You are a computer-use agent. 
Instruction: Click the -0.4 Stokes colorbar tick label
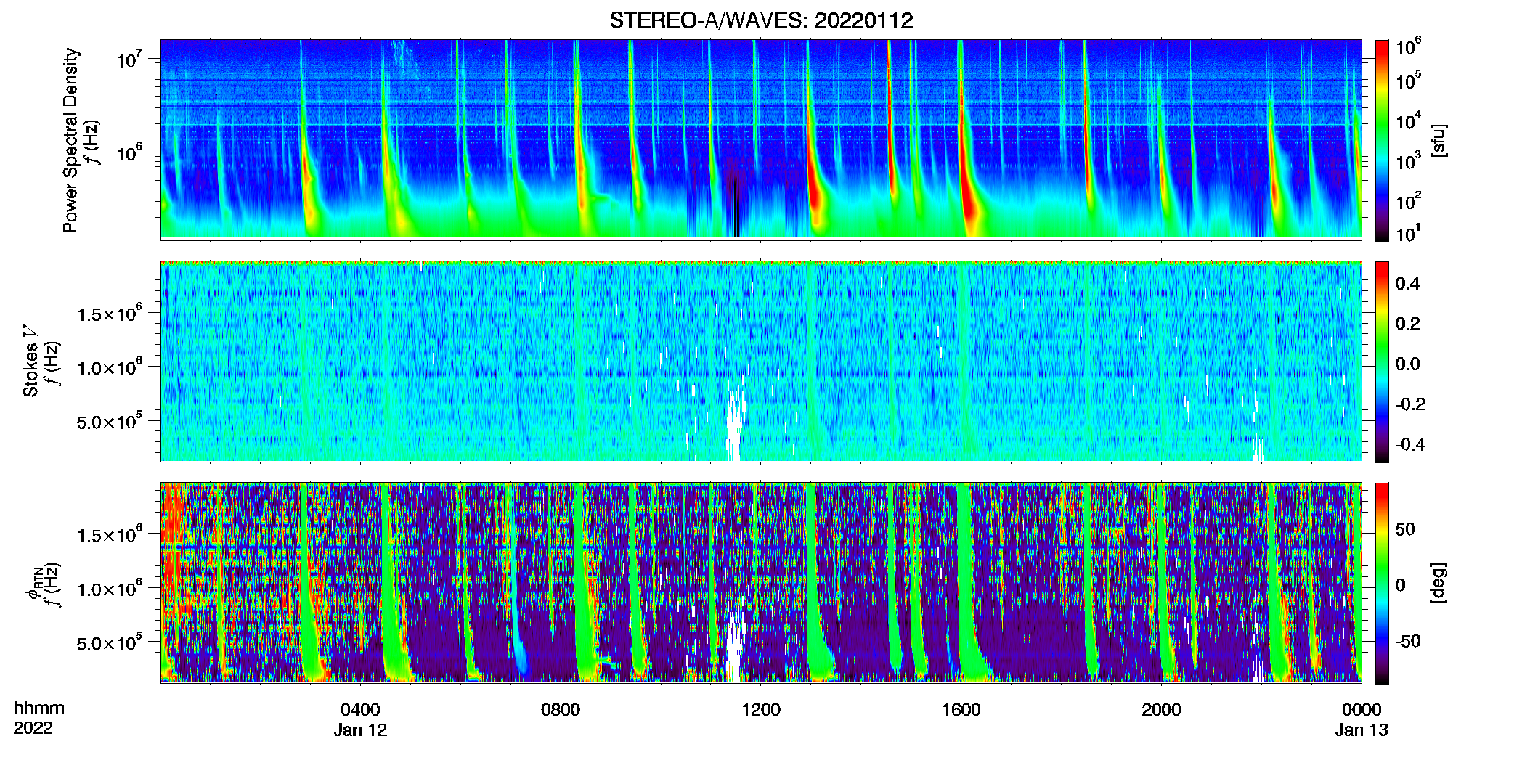point(1410,444)
